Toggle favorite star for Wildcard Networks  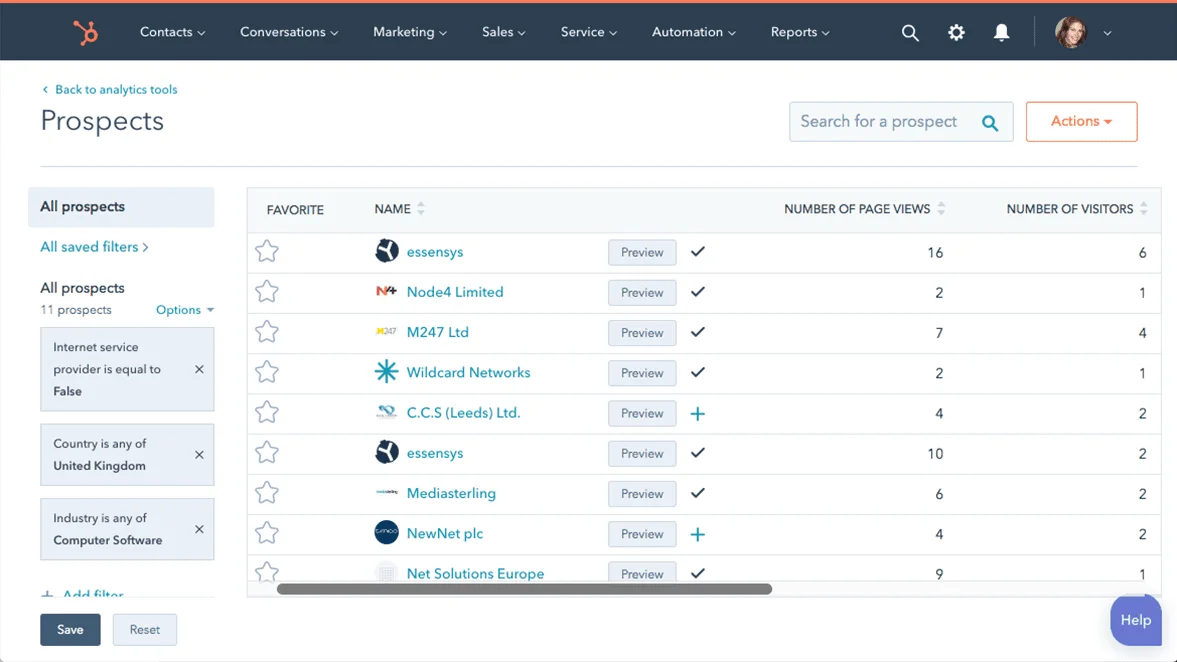[266, 373]
